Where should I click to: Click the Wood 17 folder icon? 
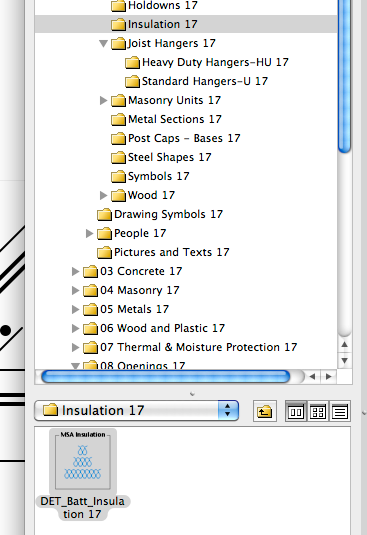[x=118, y=195]
